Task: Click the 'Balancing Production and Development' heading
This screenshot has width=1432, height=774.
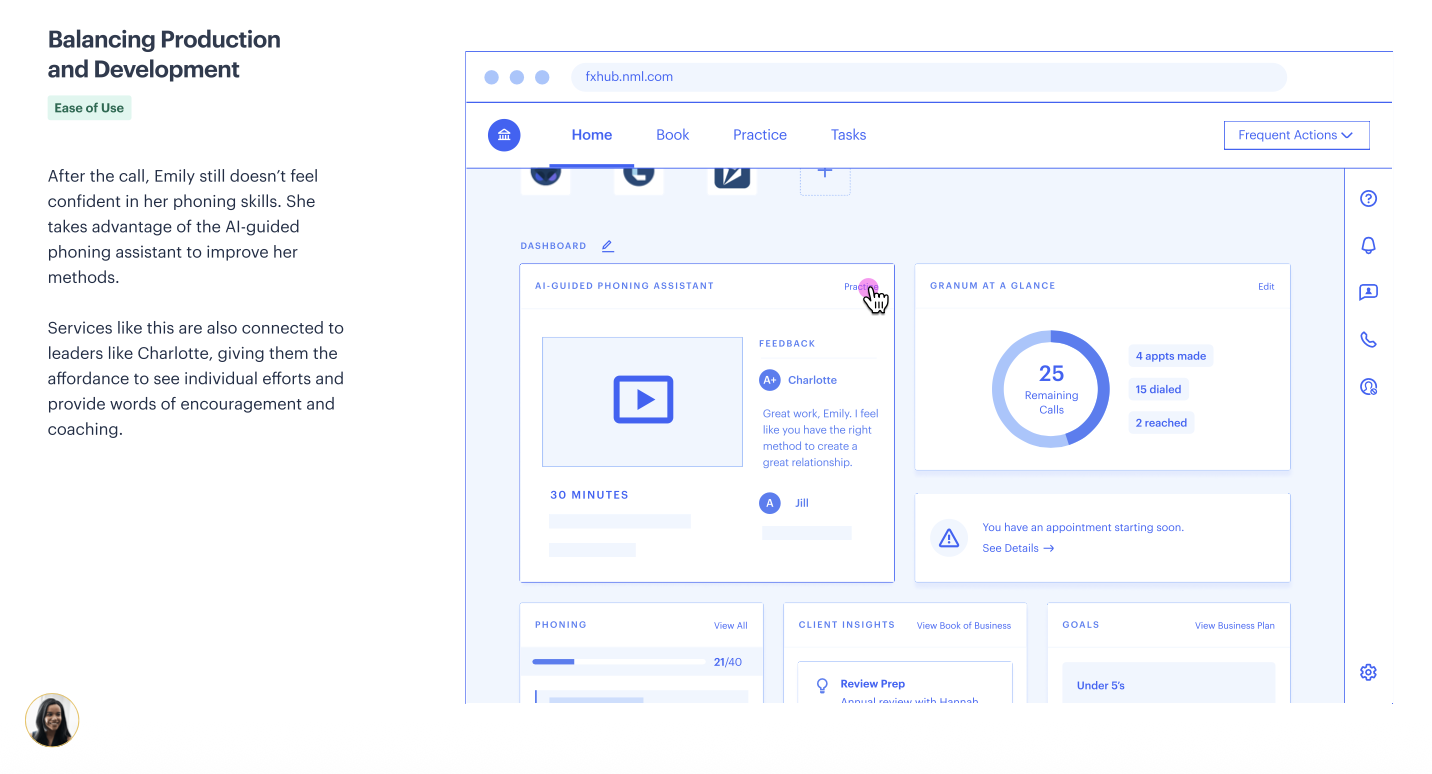Action: pyautogui.click(x=164, y=54)
